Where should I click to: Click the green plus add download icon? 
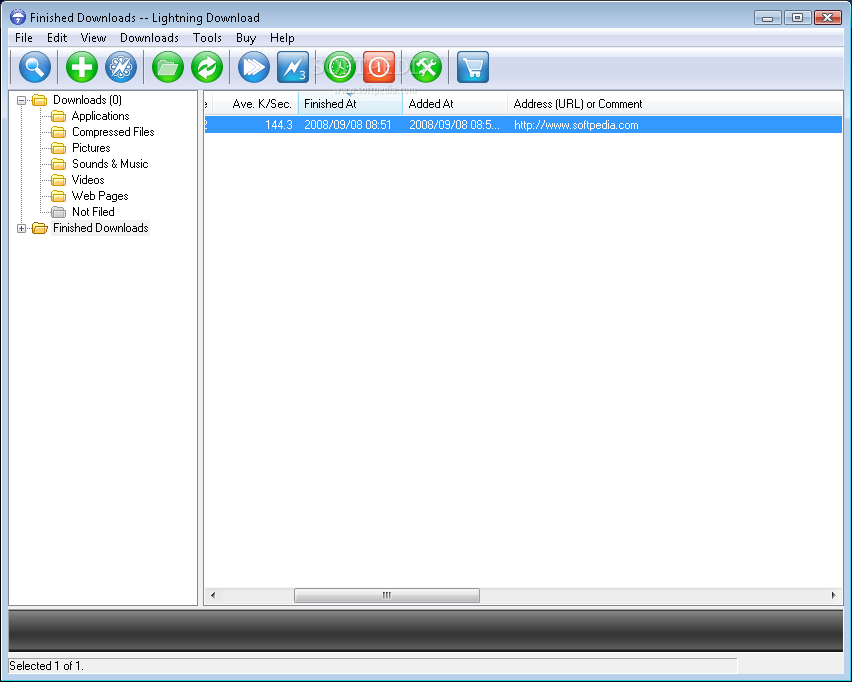click(x=82, y=67)
